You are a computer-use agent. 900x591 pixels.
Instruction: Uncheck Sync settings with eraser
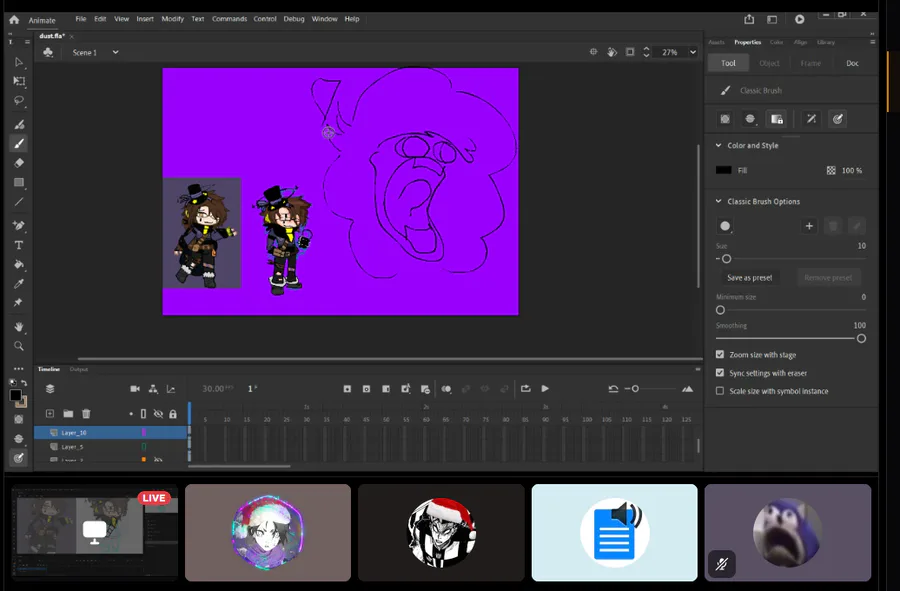(720, 373)
